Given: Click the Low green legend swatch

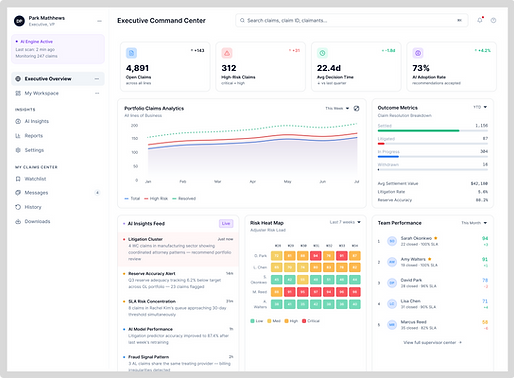Looking at the screenshot, I should [x=252, y=321].
